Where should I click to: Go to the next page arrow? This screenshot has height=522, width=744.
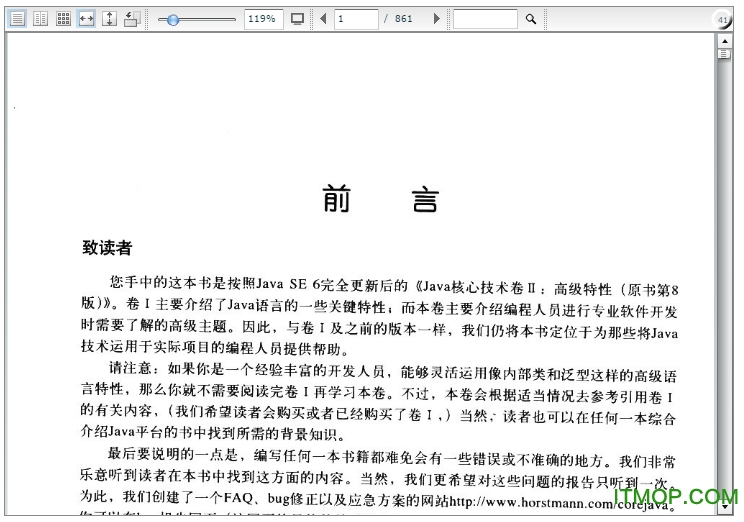437,19
